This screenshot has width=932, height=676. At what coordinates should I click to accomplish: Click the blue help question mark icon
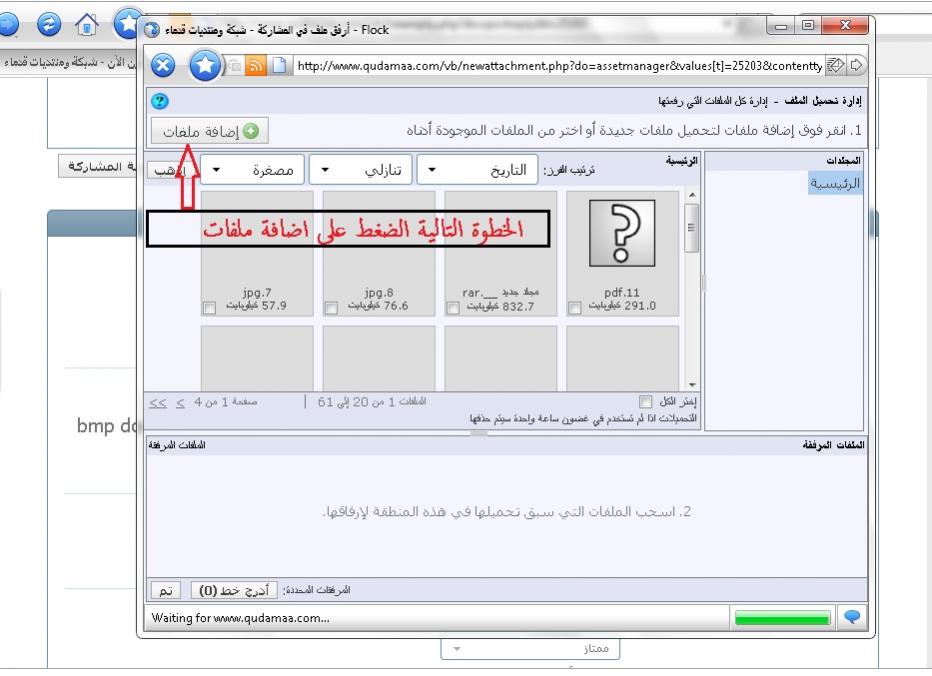pos(157,101)
